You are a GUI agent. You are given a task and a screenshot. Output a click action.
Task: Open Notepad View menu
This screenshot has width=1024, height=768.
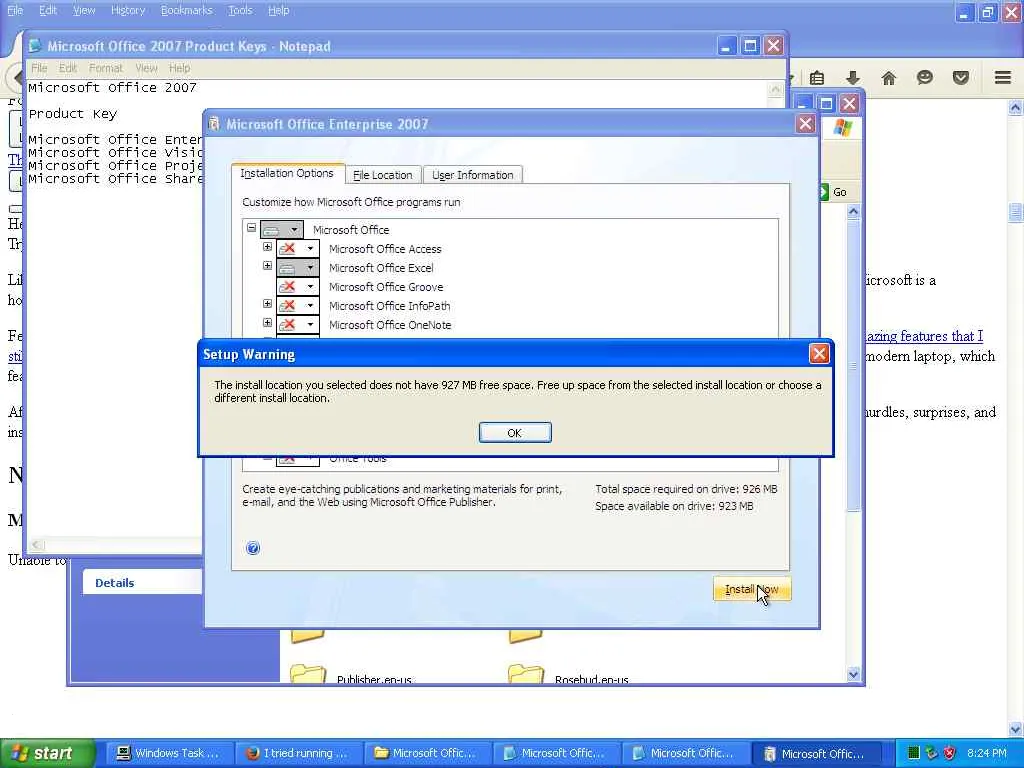[146, 68]
